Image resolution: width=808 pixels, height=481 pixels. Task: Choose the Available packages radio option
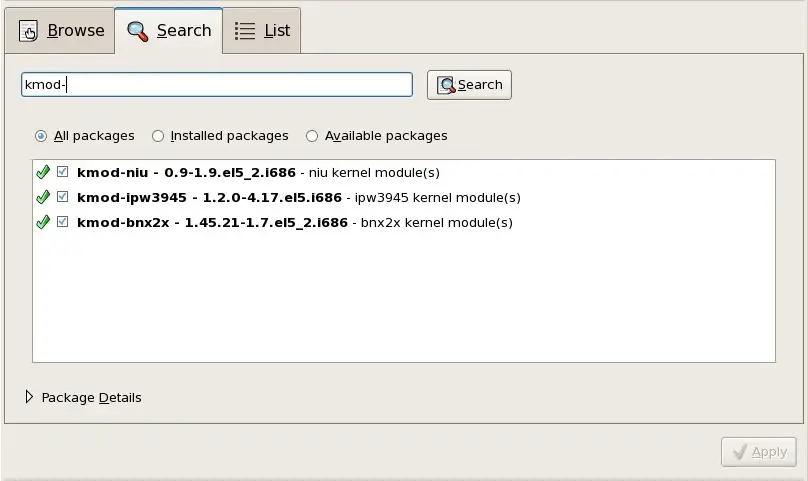312,136
